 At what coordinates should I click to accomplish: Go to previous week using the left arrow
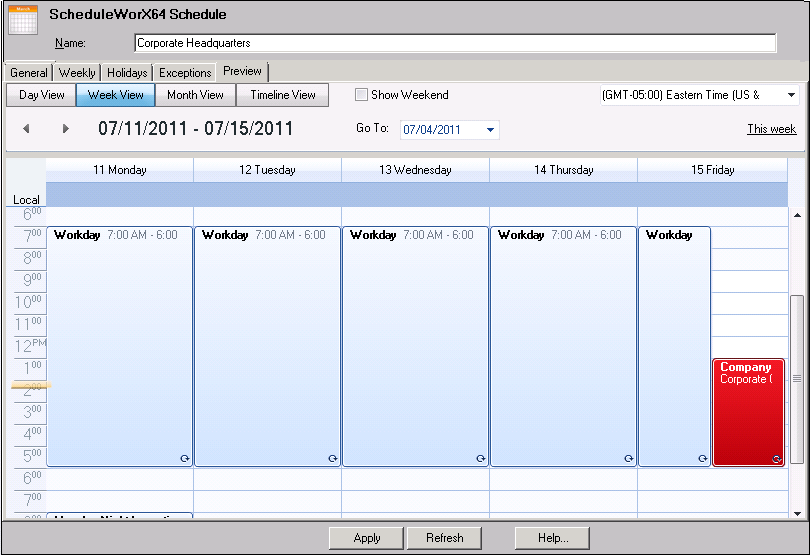click(27, 129)
